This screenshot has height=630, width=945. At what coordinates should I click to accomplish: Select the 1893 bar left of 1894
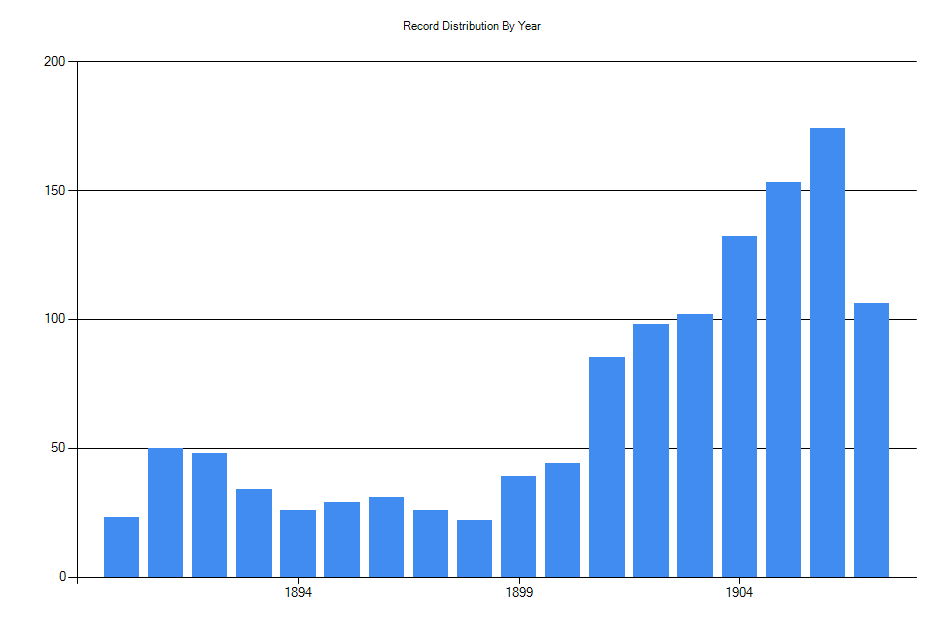[254, 534]
